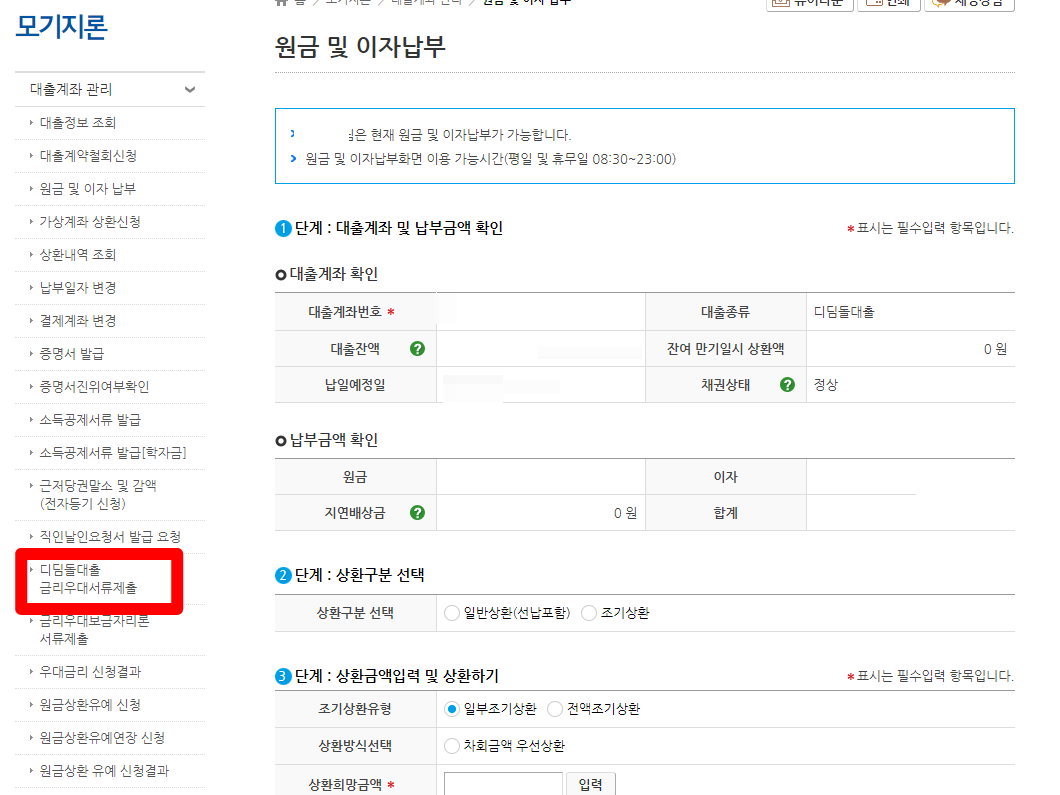1060x795 pixels.
Task: Open the help tooltip beside 지연배상금
Action: [x=419, y=512]
